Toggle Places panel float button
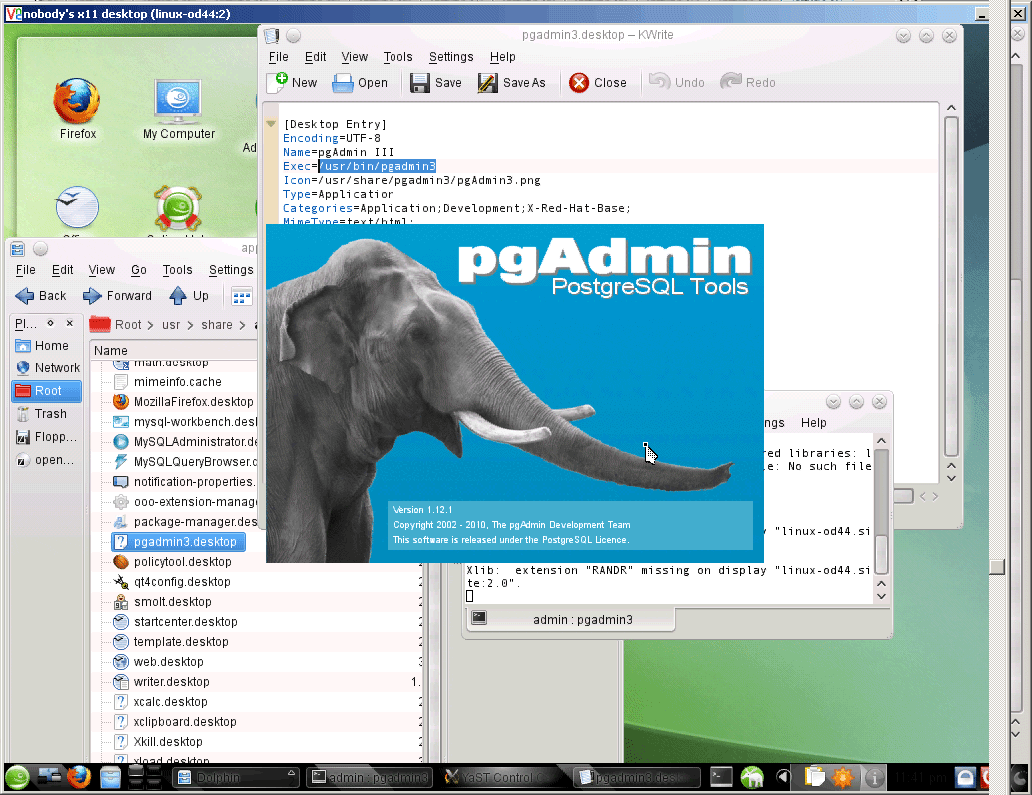 [50, 323]
